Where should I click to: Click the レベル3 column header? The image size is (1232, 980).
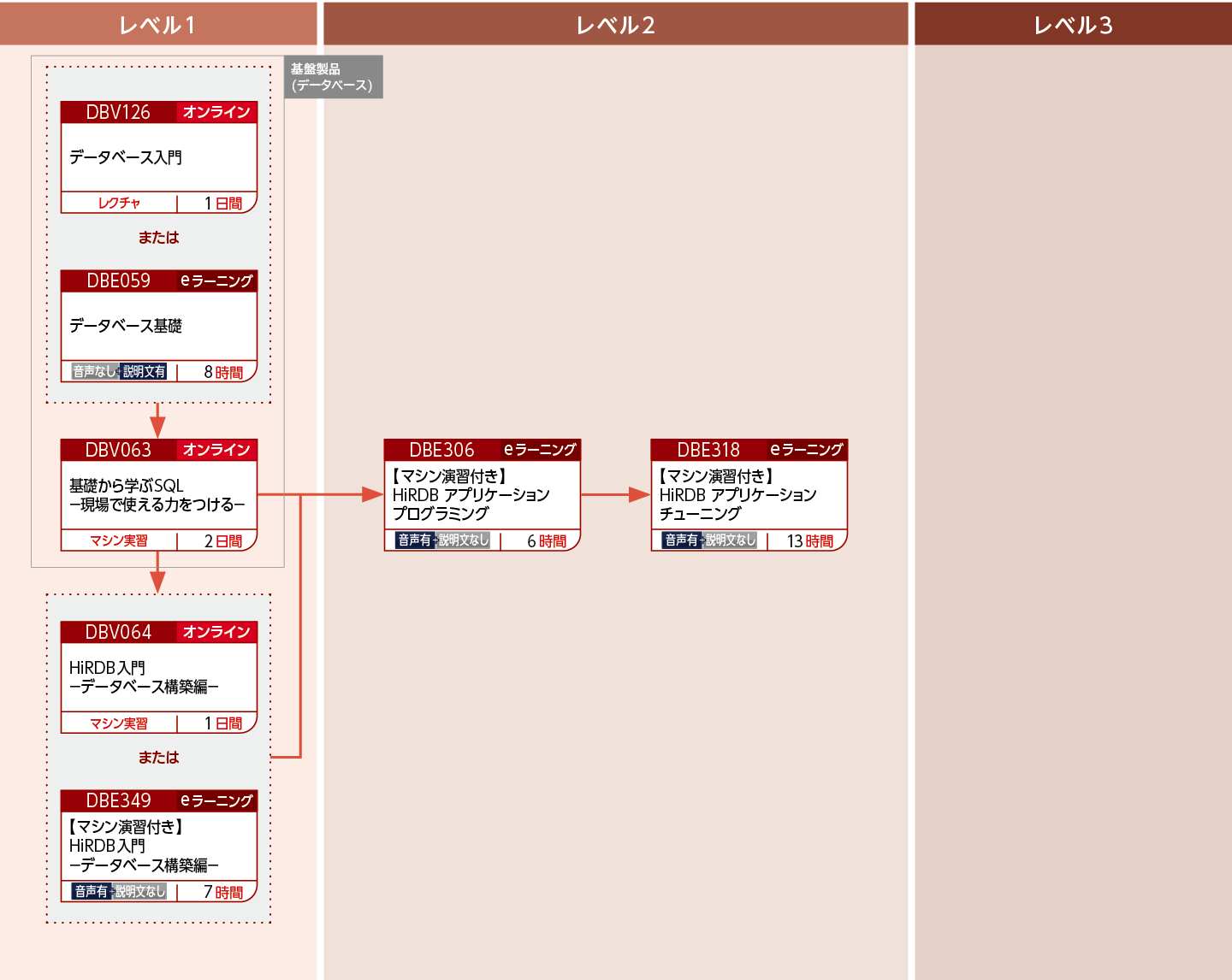tap(1074, 24)
